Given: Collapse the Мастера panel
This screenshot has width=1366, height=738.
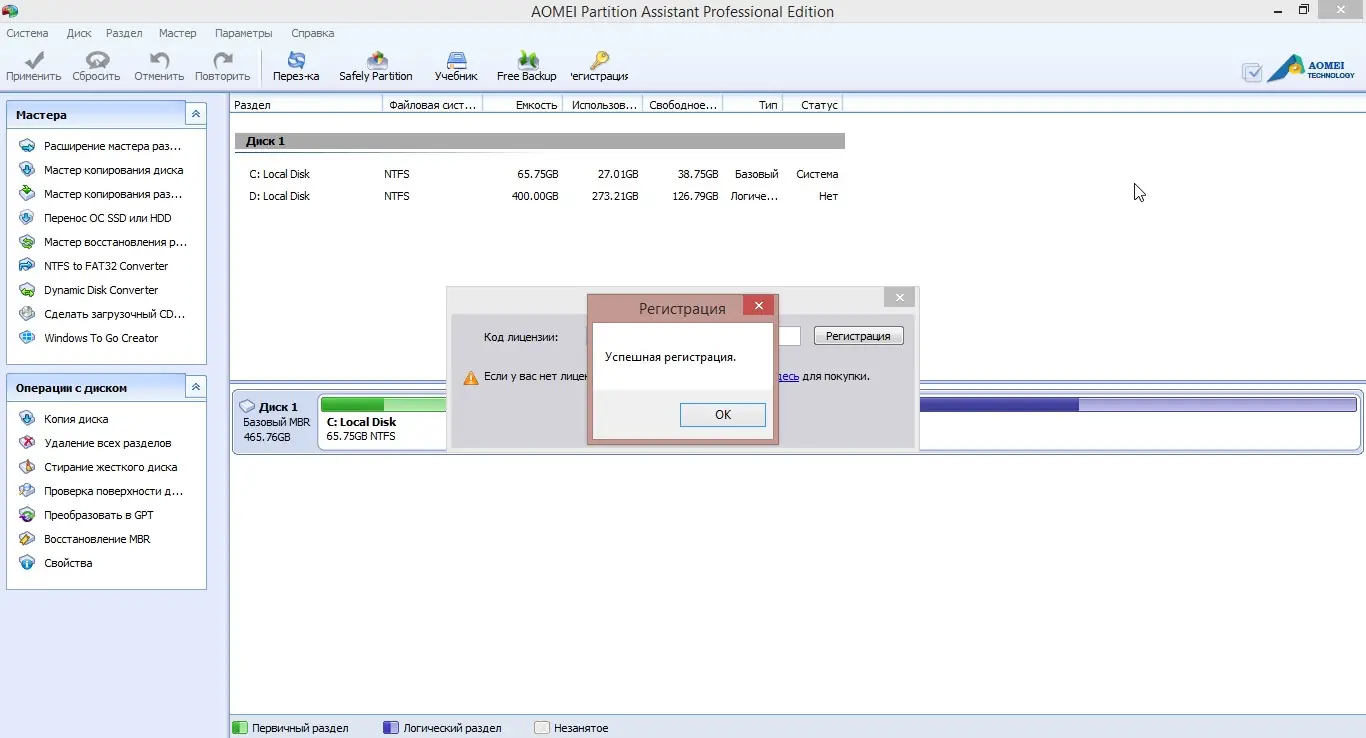Looking at the screenshot, I should point(196,115).
